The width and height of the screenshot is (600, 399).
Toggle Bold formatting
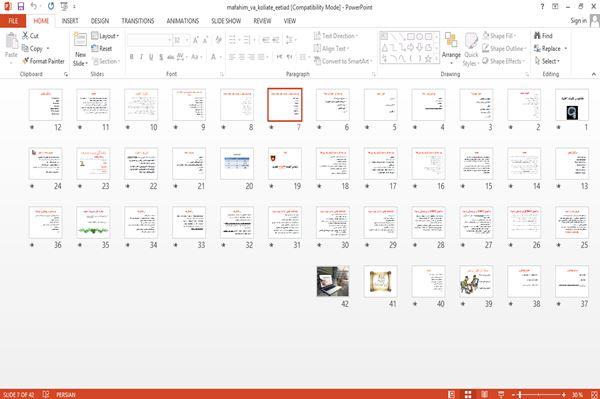pyautogui.click(x=132, y=57)
